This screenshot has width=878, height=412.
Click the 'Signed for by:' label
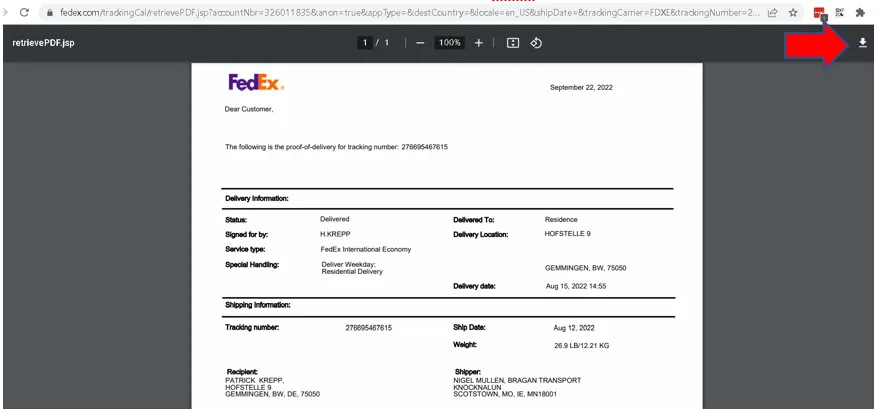(247, 235)
